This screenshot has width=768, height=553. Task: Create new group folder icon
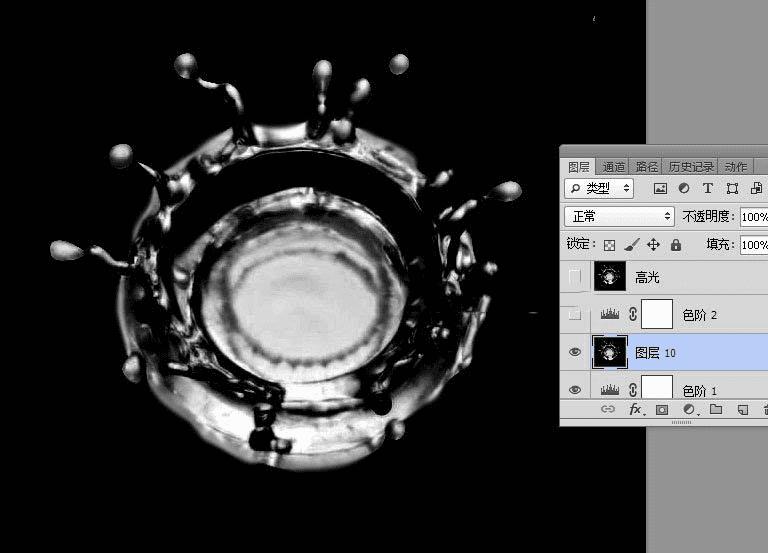pyautogui.click(x=716, y=409)
